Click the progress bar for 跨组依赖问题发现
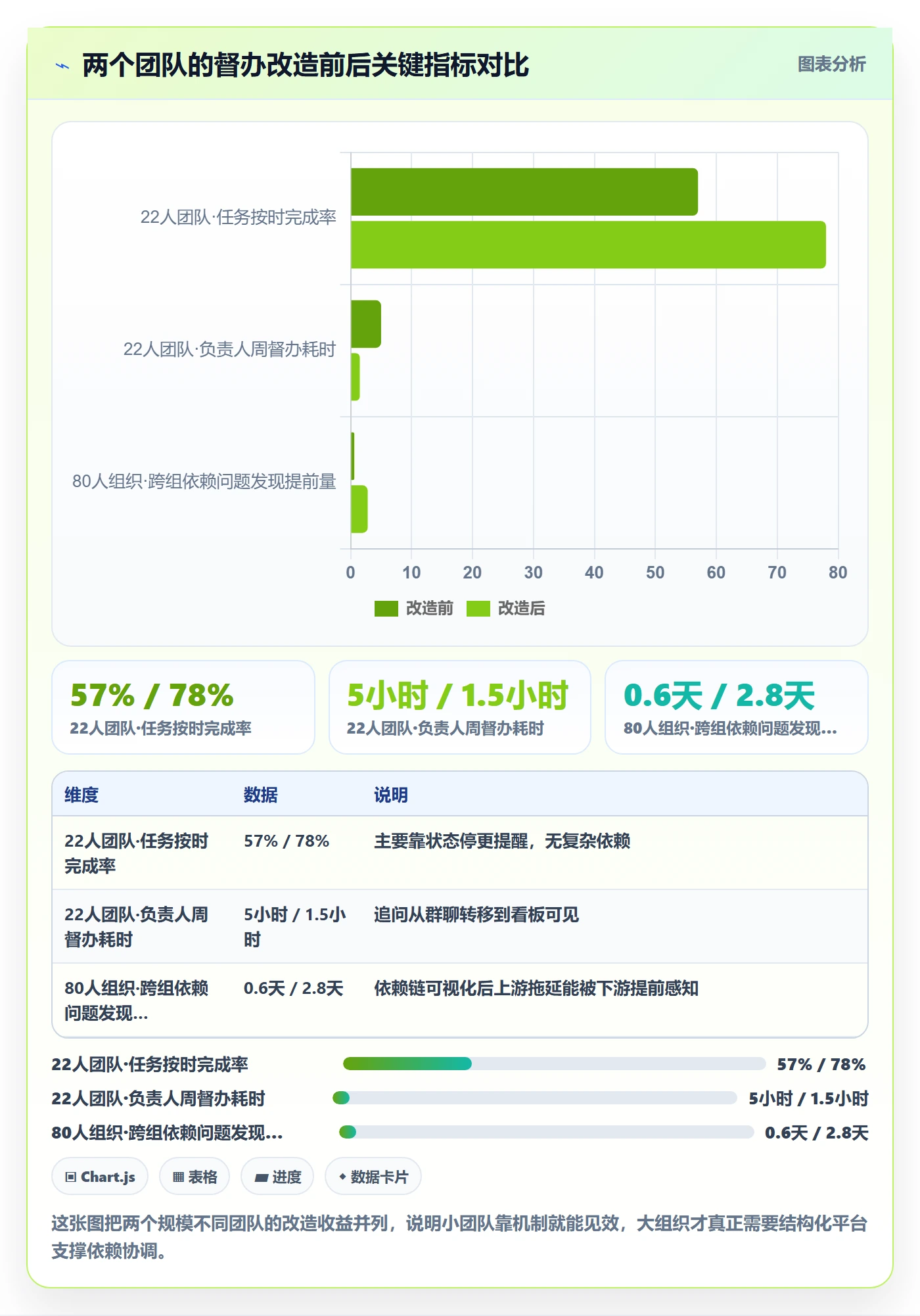This screenshot has height=1316, width=920. coord(546,1132)
